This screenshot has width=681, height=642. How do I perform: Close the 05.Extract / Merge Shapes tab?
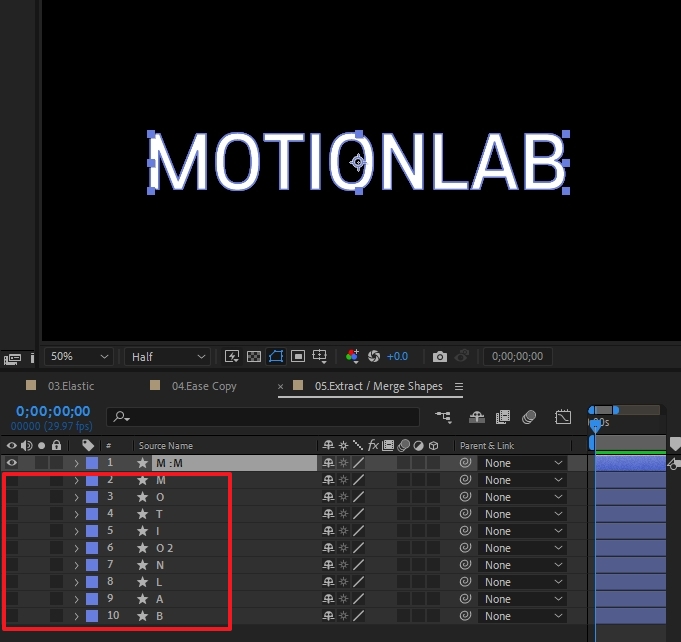tap(280, 386)
